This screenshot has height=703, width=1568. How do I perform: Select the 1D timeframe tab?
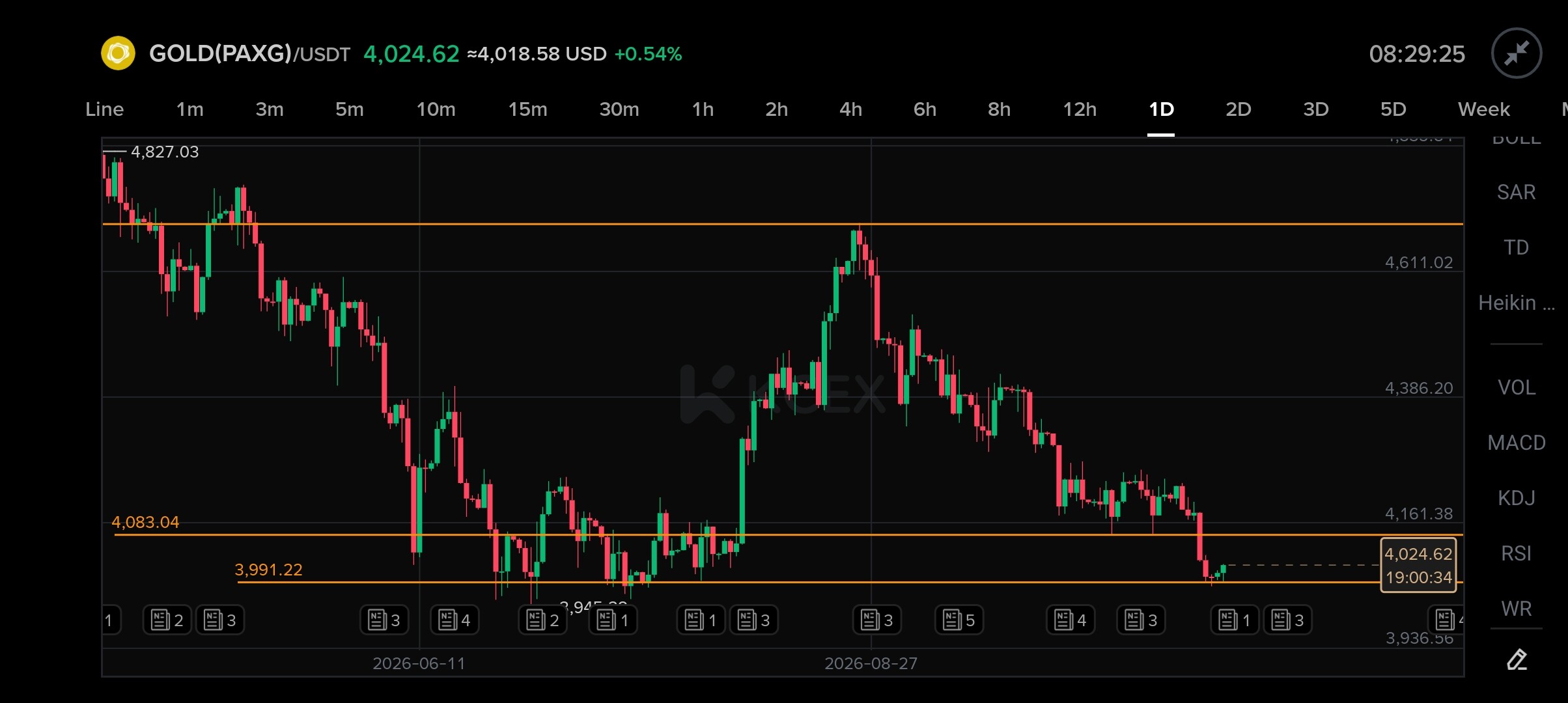(1161, 109)
